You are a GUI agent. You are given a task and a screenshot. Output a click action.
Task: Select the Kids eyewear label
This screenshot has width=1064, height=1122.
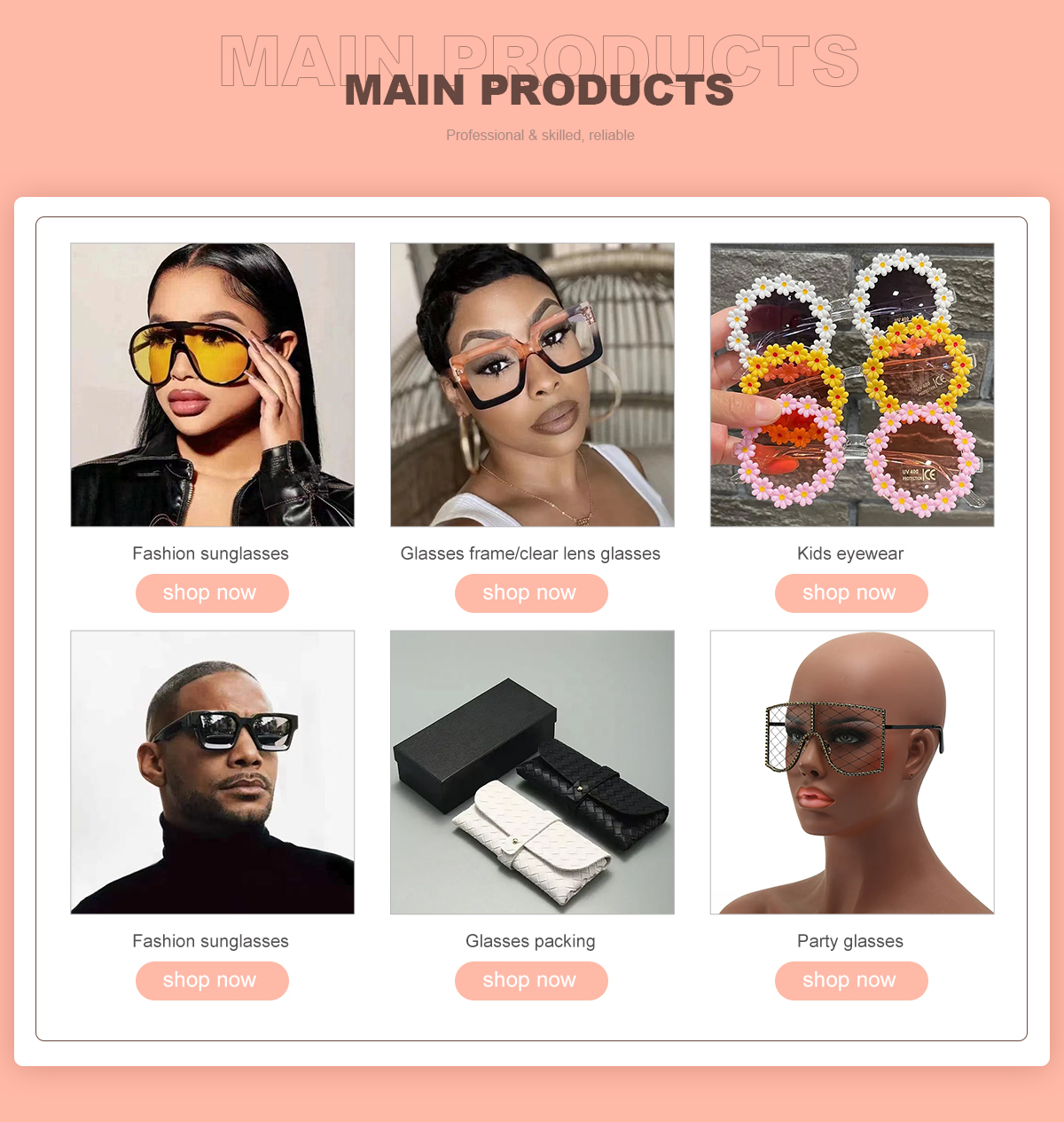coord(850,553)
